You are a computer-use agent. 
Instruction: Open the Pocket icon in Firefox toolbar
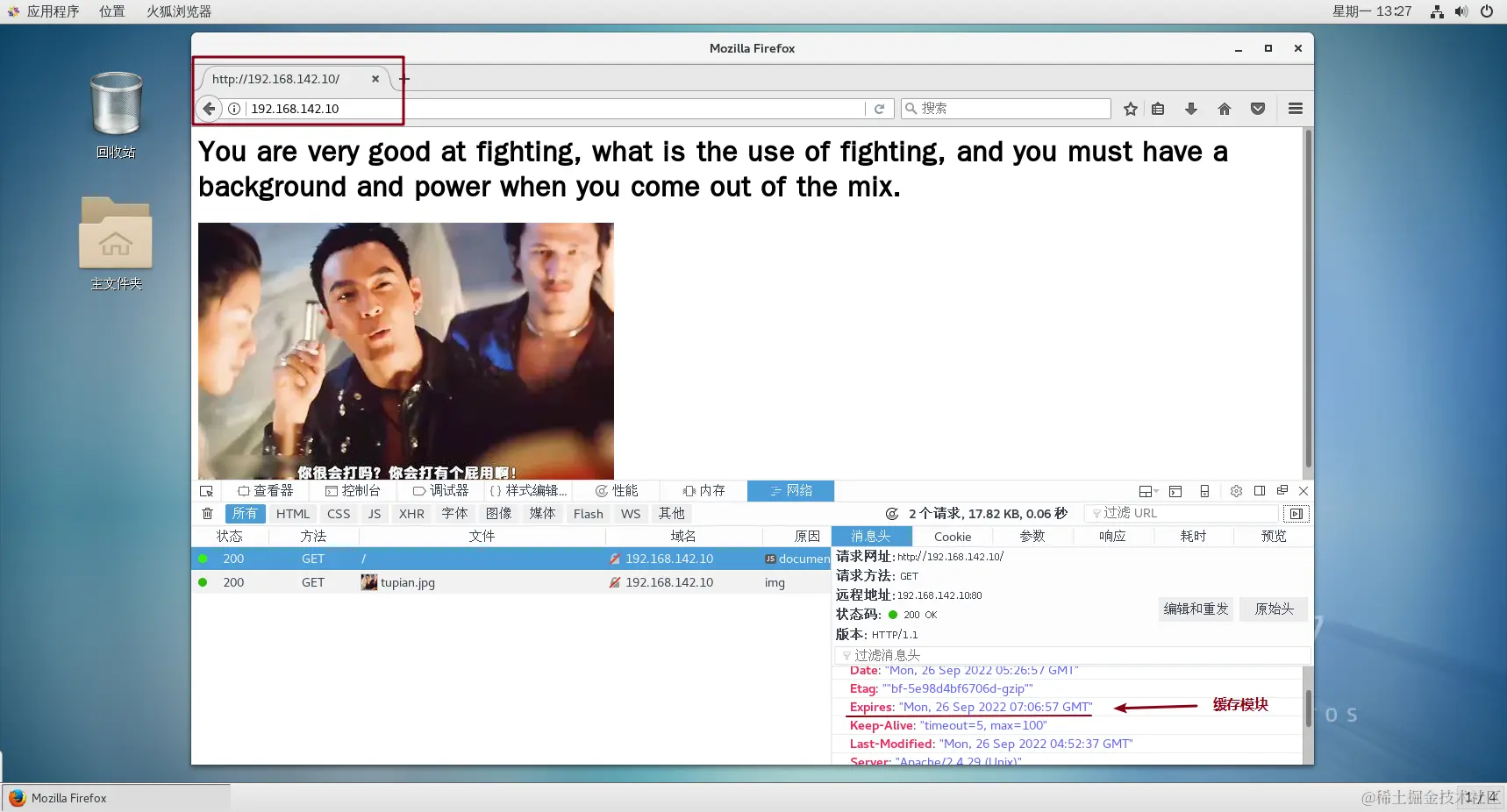click(1258, 109)
